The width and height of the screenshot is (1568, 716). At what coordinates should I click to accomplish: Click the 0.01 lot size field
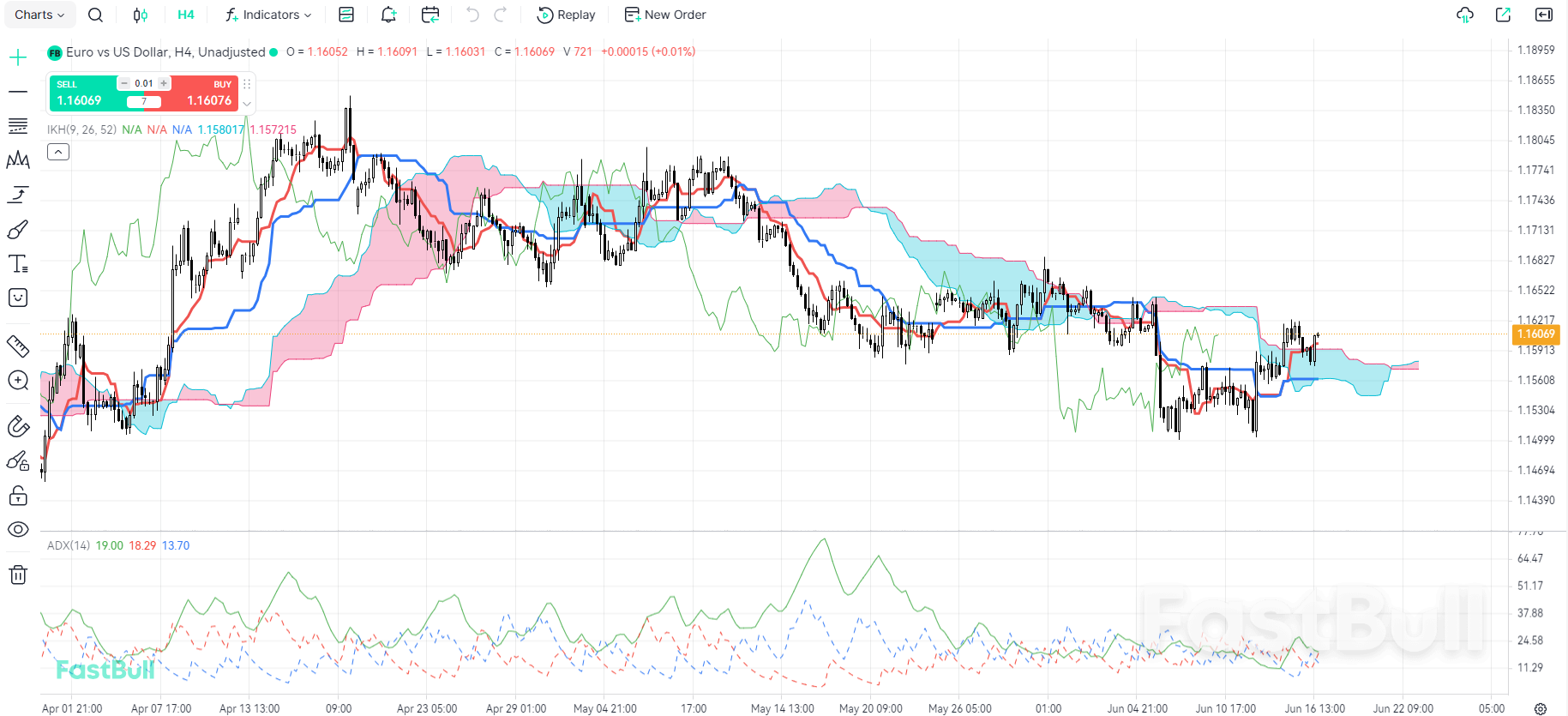coord(144,83)
